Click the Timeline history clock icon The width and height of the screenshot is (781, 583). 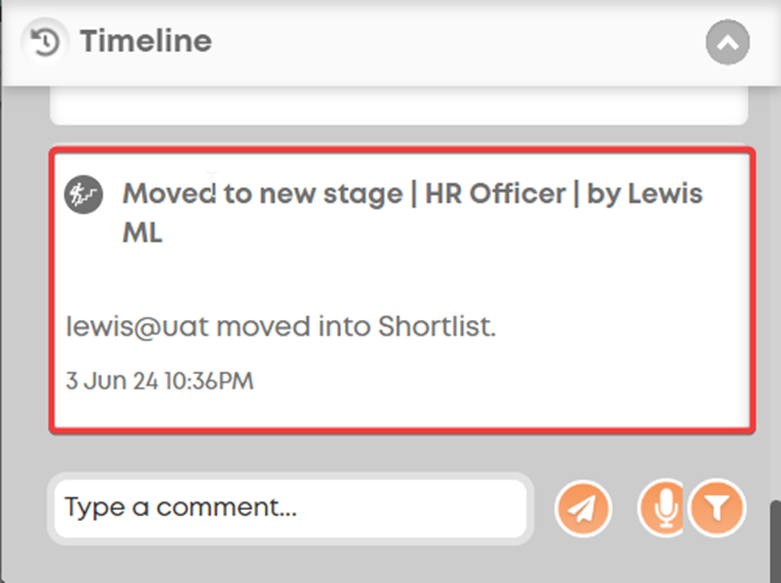click(x=45, y=41)
